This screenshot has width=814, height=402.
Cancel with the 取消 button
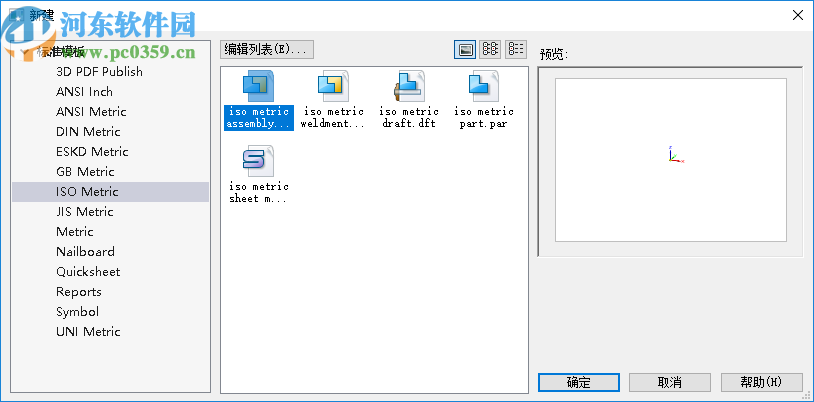[x=670, y=383]
